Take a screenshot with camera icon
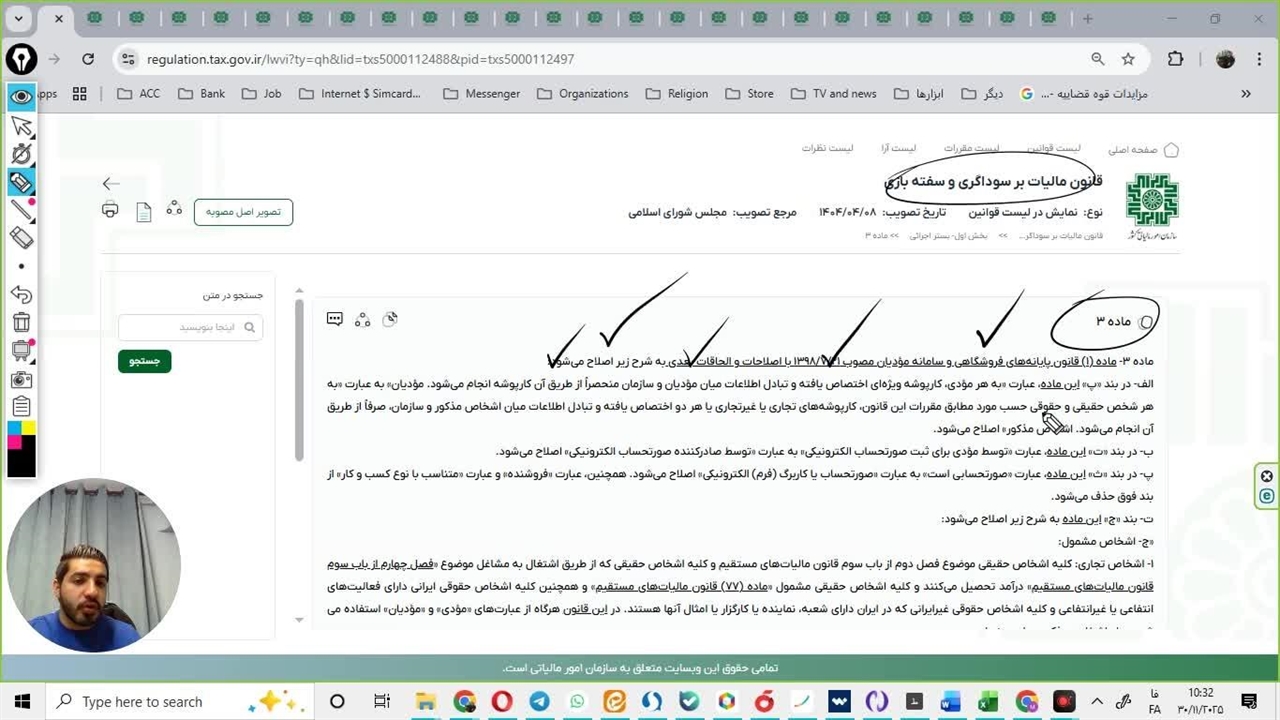 pos(21,380)
